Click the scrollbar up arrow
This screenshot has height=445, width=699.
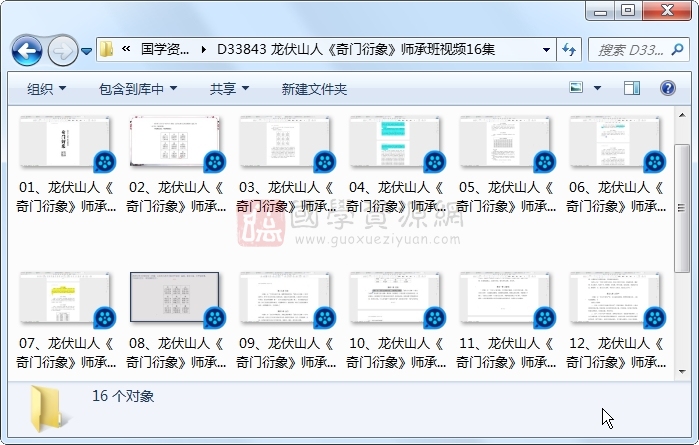(x=682, y=115)
